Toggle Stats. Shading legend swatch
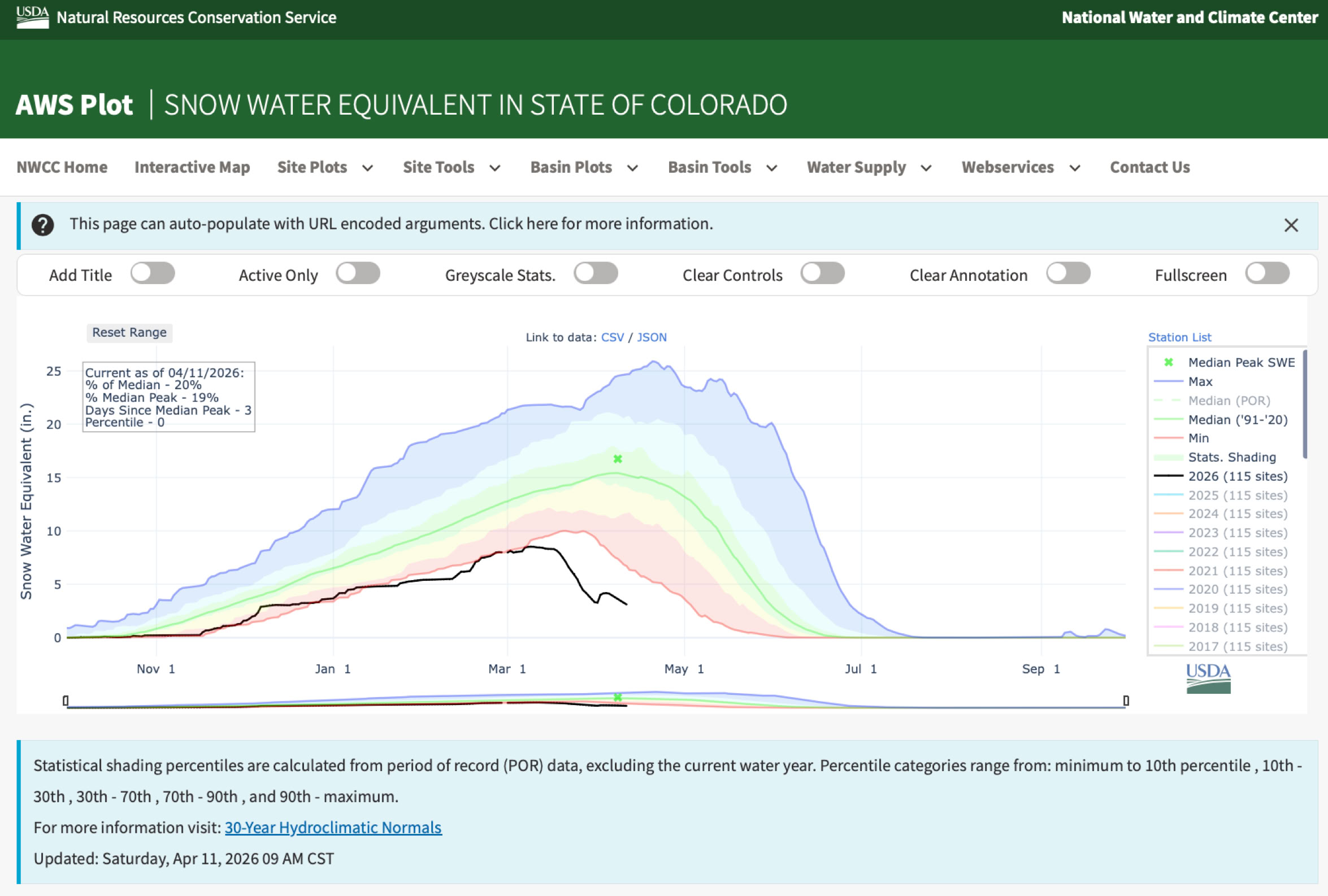 [x=1169, y=457]
